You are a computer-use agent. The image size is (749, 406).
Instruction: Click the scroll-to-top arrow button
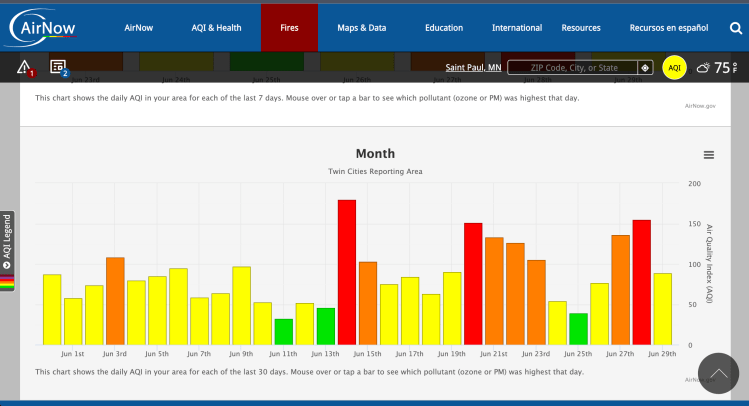(718, 373)
